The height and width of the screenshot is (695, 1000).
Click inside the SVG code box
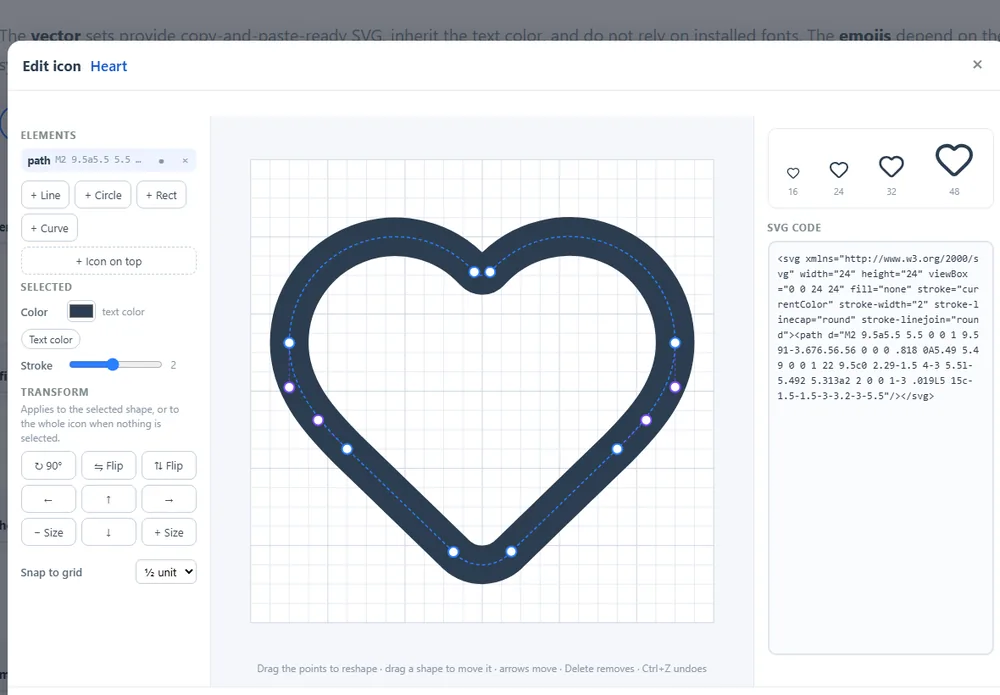click(880, 448)
